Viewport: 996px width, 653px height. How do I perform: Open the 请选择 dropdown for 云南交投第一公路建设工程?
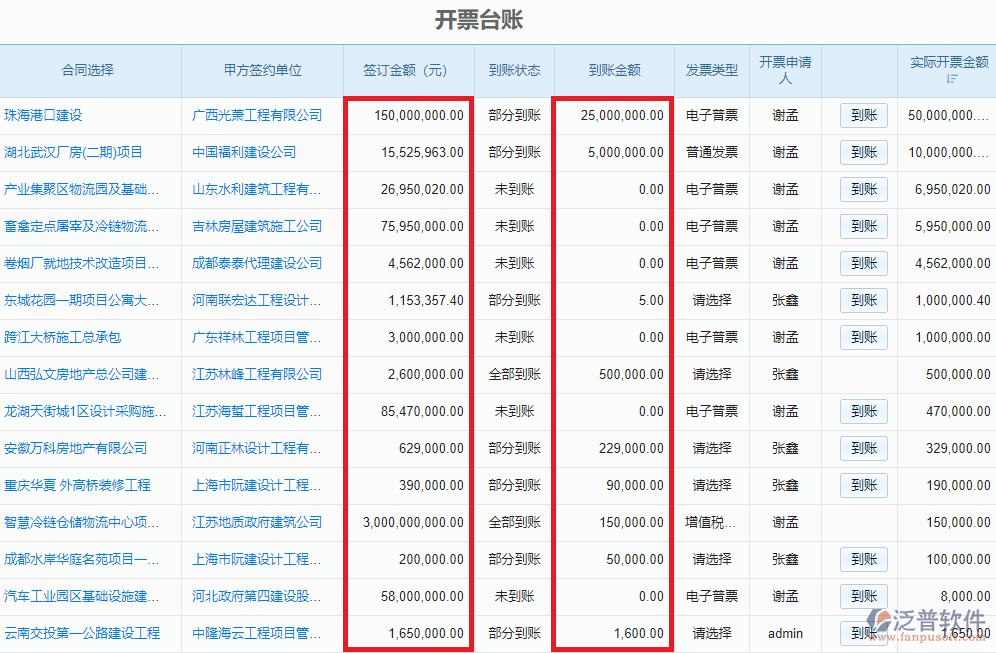(x=710, y=633)
